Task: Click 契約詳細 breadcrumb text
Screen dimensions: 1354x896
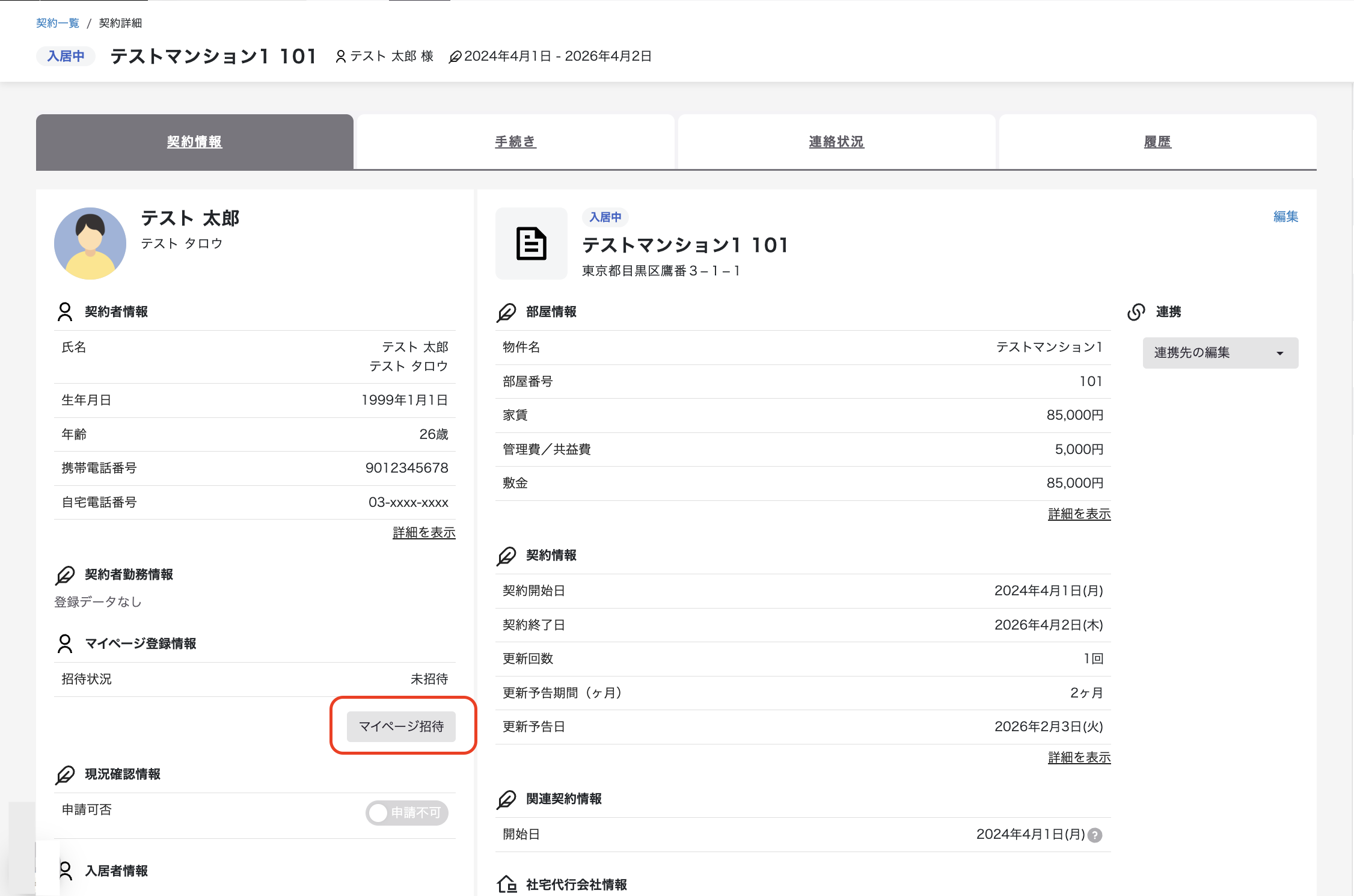Action: (120, 23)
